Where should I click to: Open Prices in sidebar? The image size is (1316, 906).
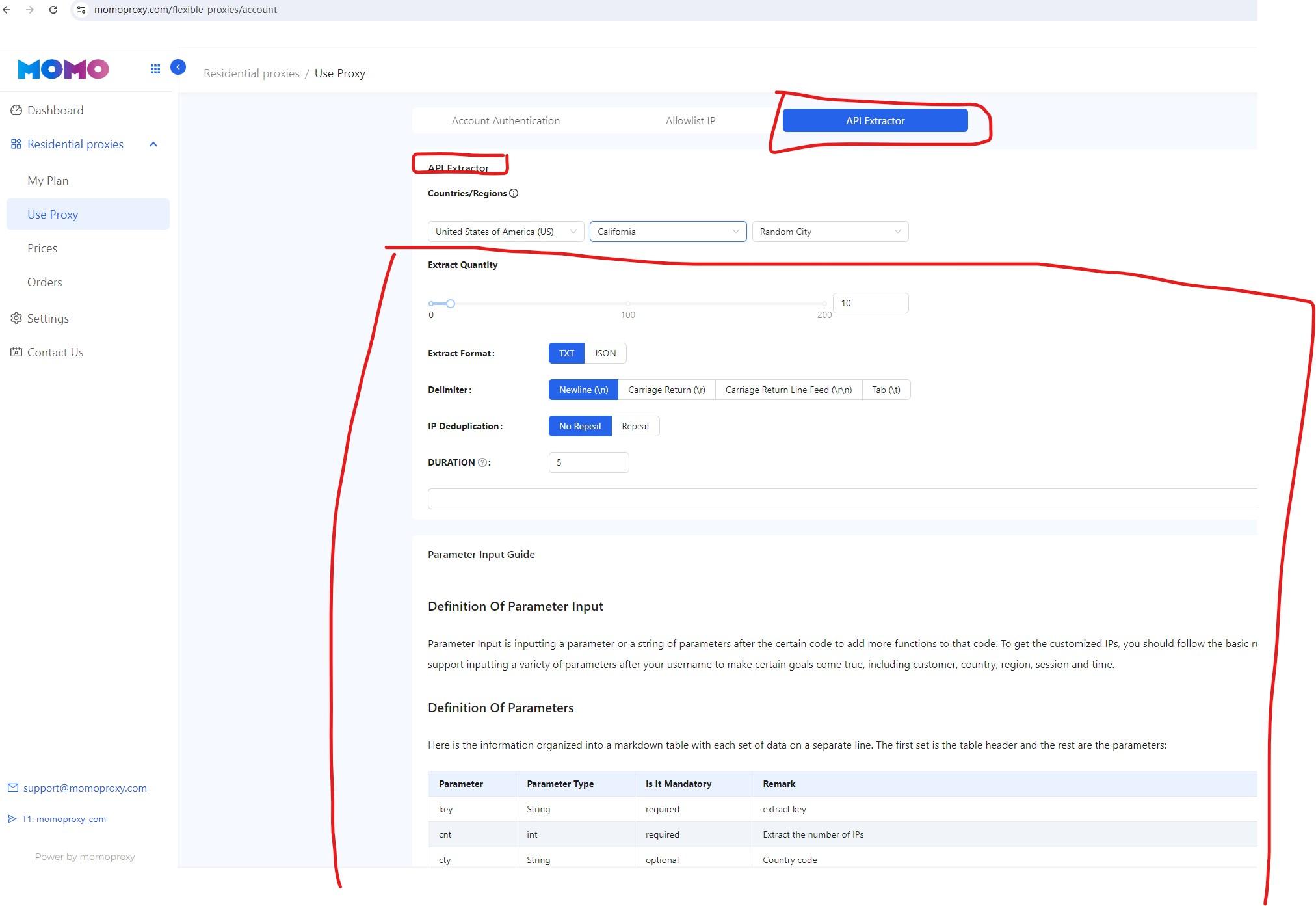point(88,248)
